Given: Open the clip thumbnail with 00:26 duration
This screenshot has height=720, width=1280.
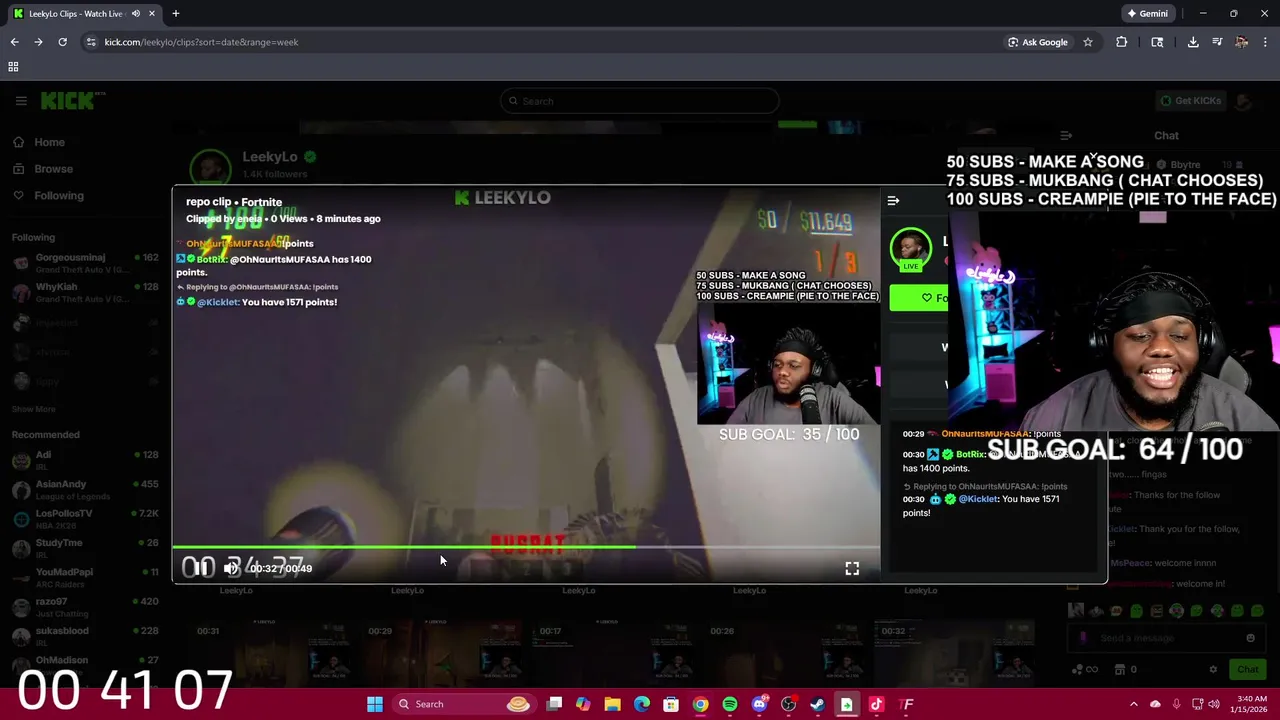Looking at the screenshot, I should 785,654.
